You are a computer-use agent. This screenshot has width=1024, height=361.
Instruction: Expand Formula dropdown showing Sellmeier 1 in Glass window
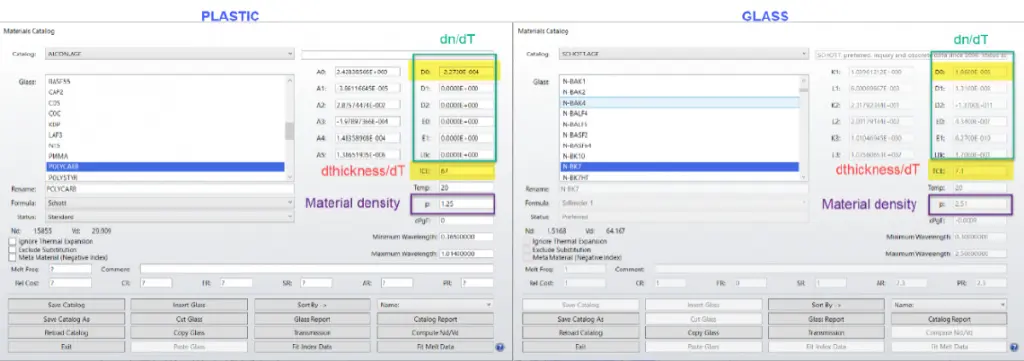[684, 203]
